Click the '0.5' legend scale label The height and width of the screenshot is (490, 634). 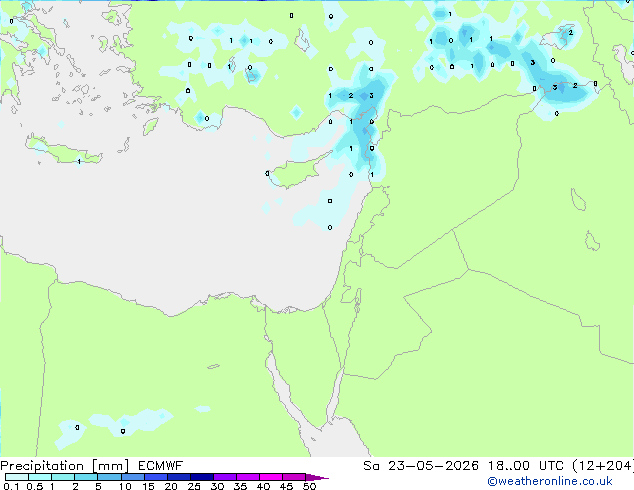(x=34, y=486)
